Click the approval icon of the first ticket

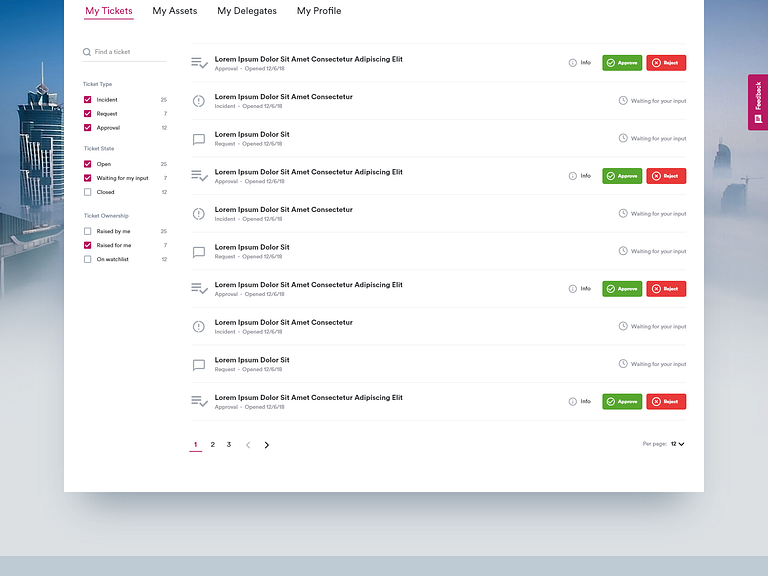point(199,63)
